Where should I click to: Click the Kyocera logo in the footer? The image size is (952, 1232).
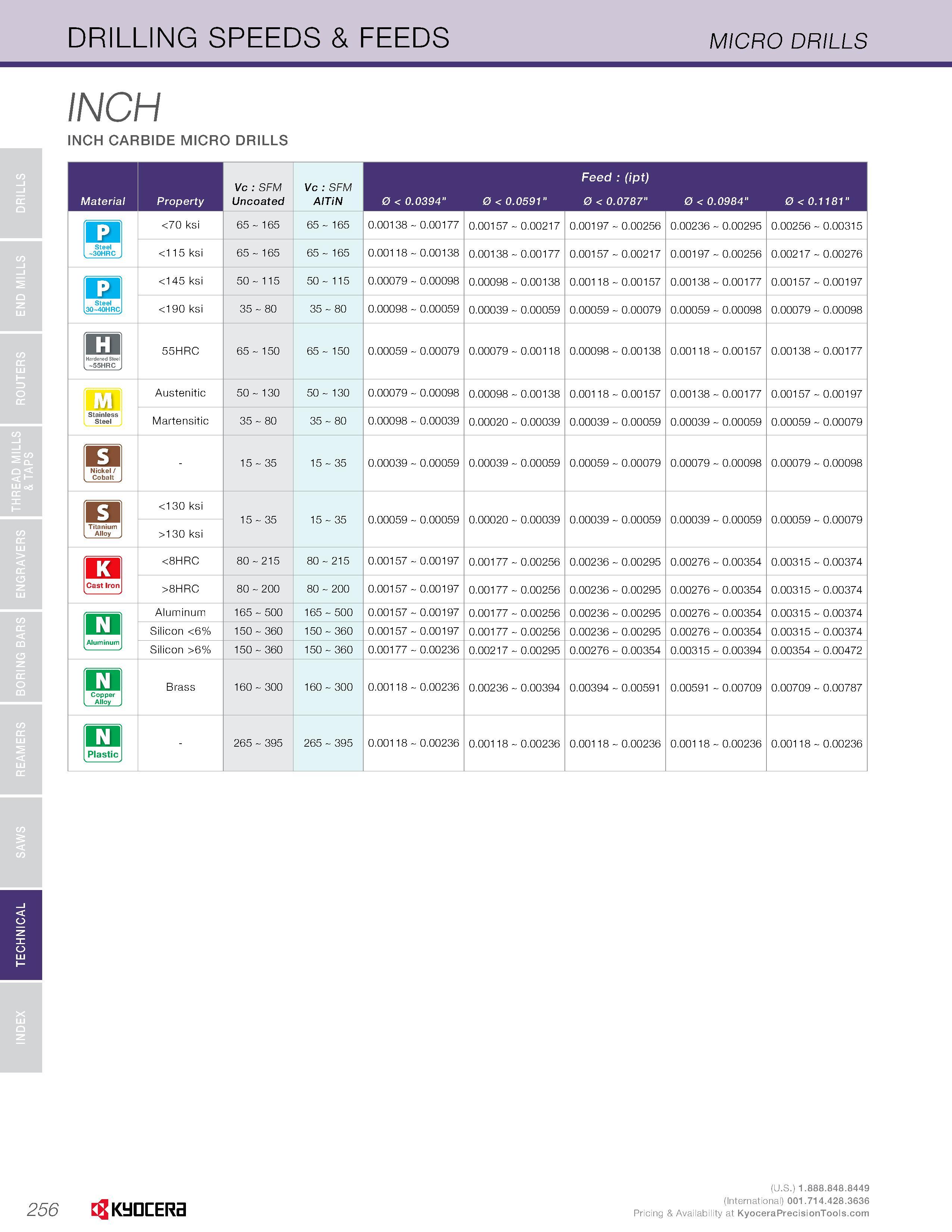click(139, 1210)
